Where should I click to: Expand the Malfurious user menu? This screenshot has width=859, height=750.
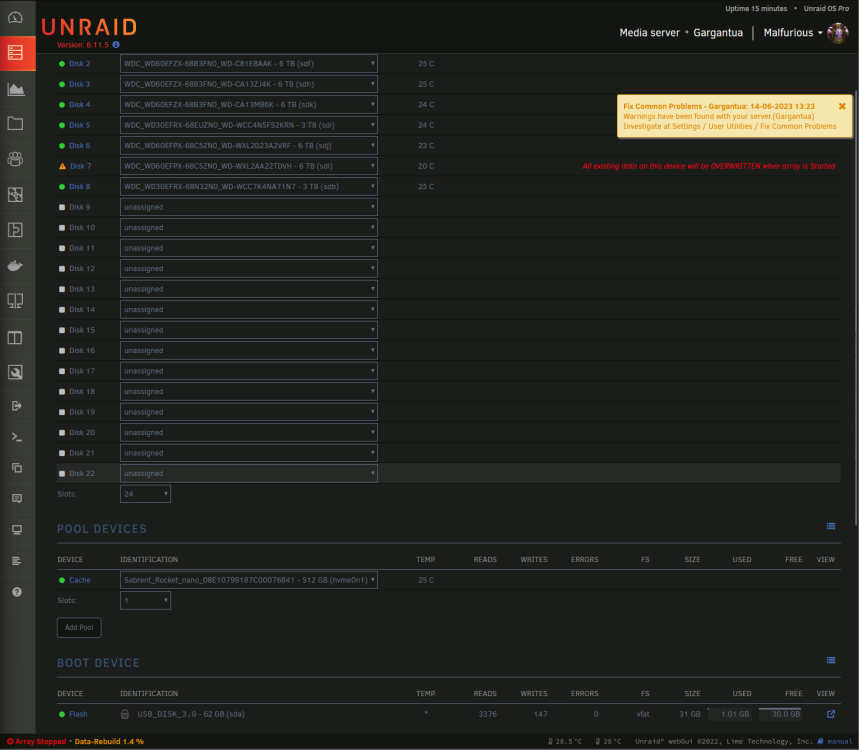(x=793, y=33)
